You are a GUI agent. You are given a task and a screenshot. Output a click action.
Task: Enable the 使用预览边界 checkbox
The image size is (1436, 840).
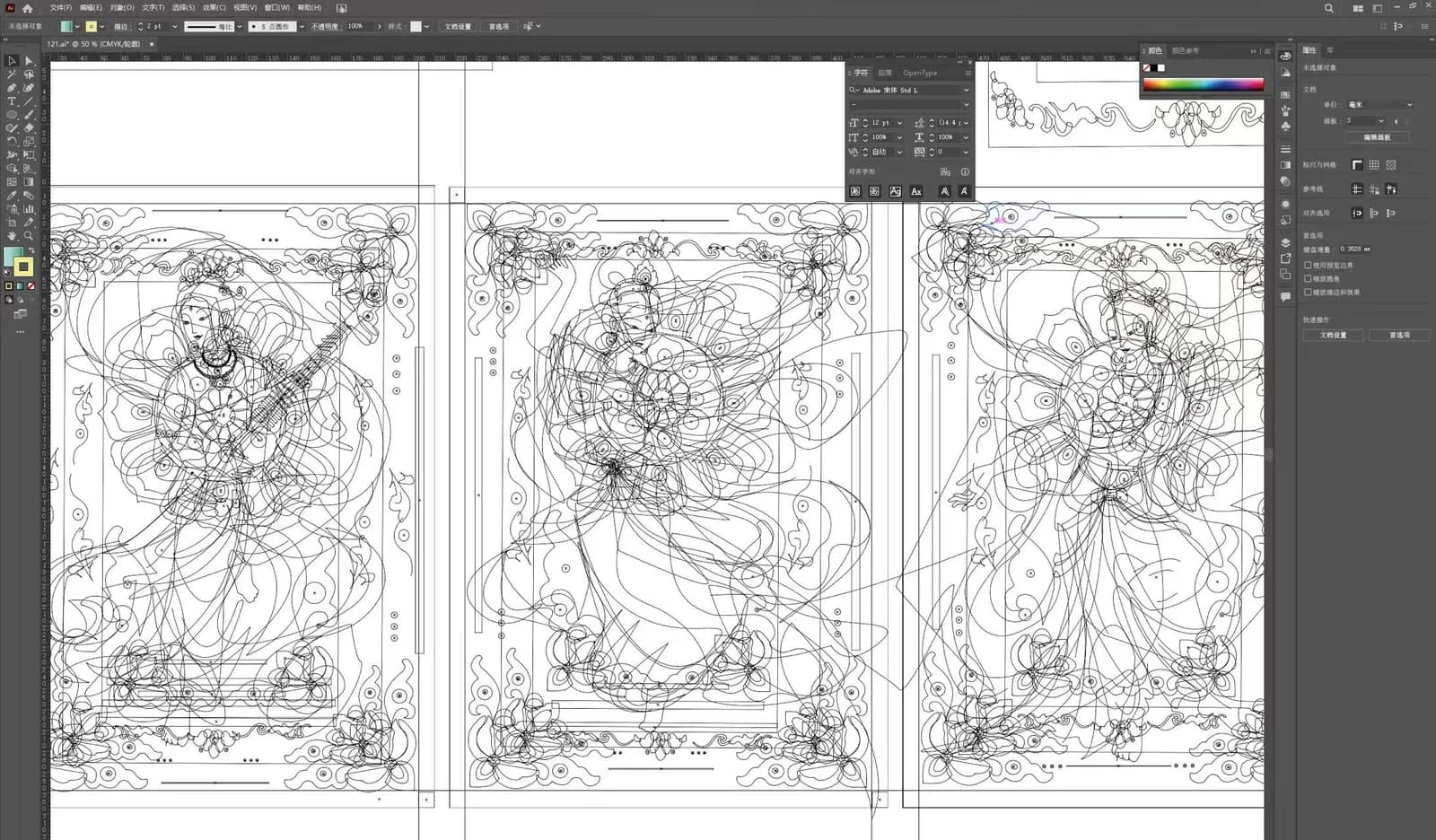[x=1308, y=266]
